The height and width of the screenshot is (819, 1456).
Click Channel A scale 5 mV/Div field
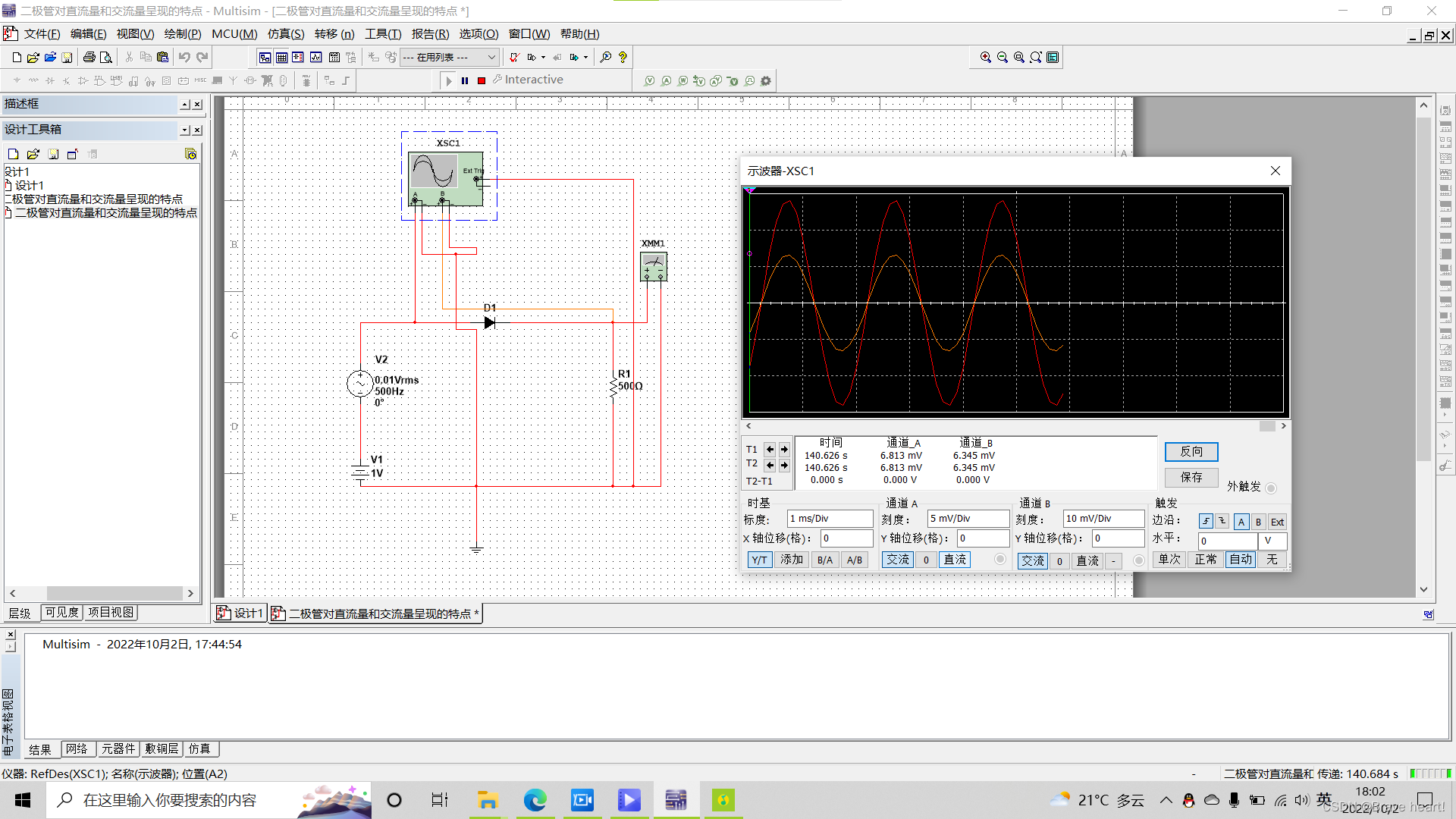968,519
